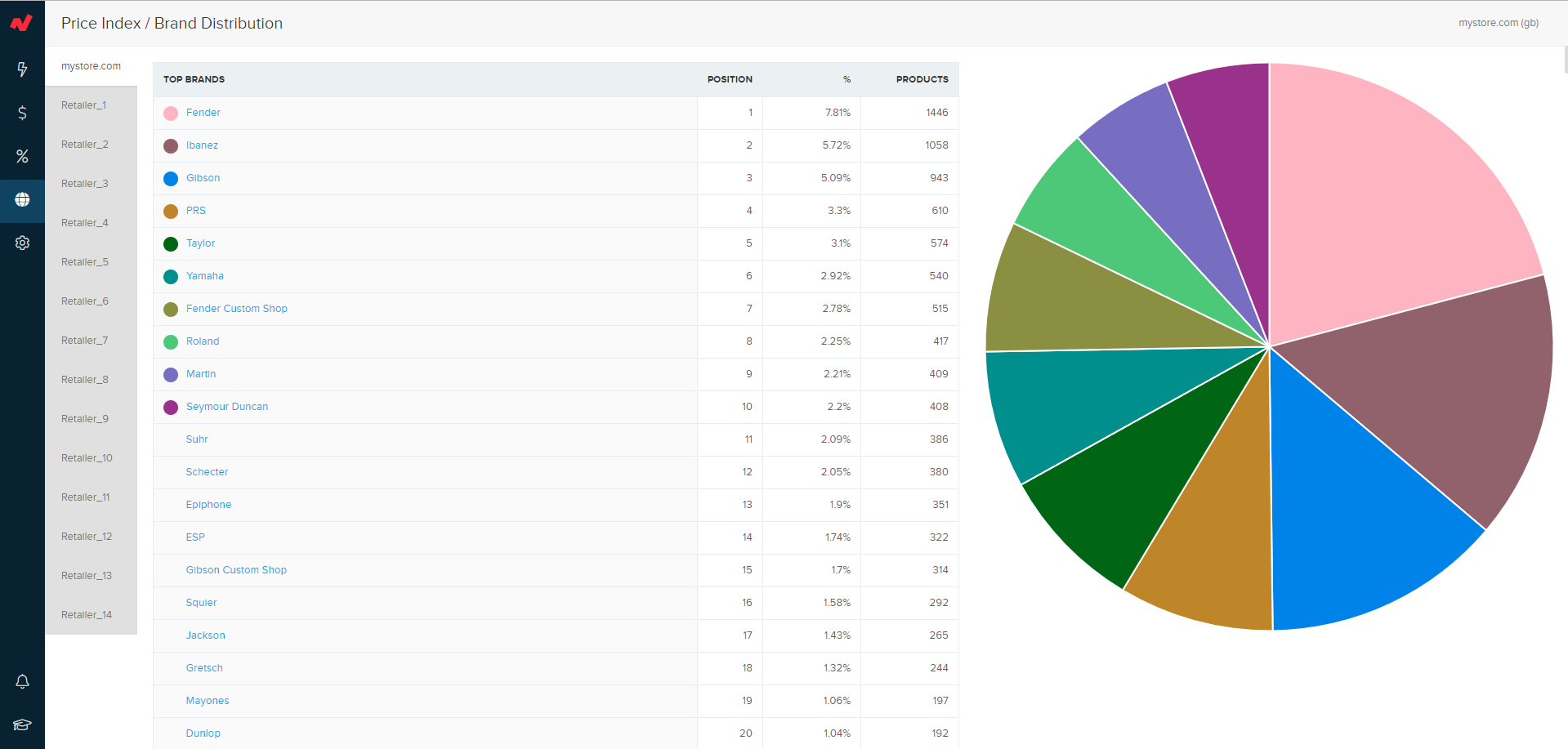This screenshot has width=1568, height=749.
Task: Switch to Retailer_11 tab
Action: click(91, 497)
